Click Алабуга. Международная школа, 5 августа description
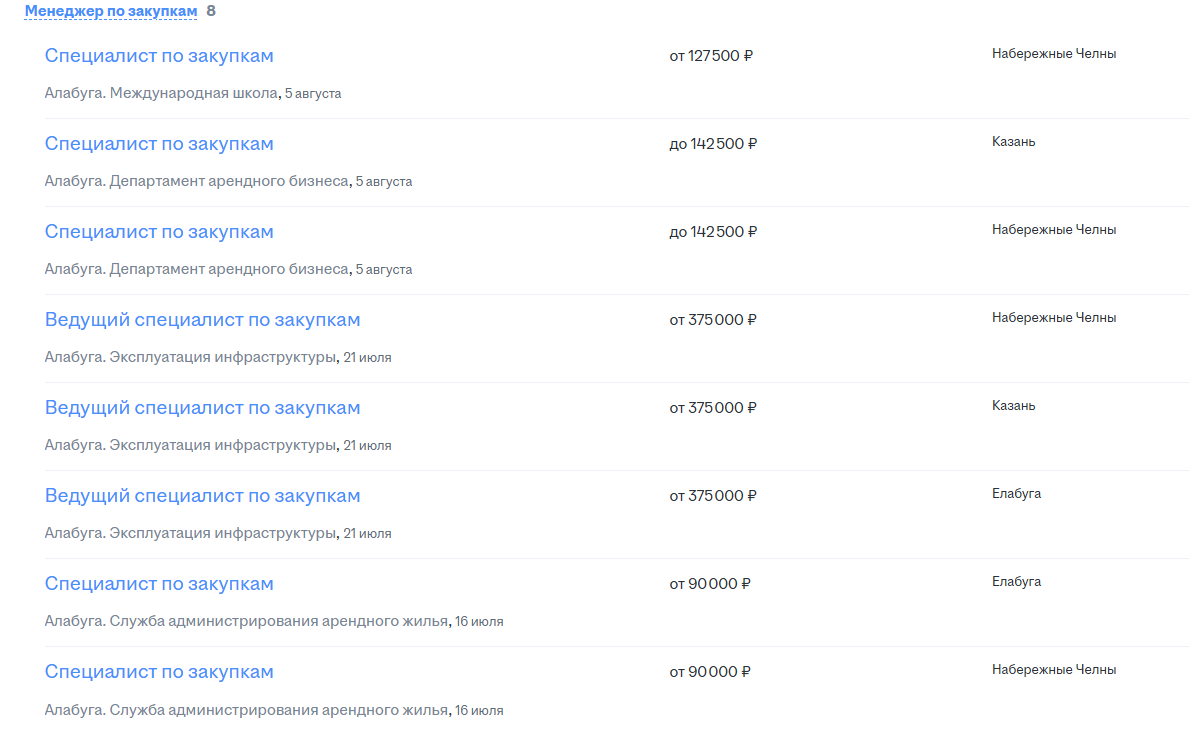Screen dimensions: 1189x735 (193, 94)
